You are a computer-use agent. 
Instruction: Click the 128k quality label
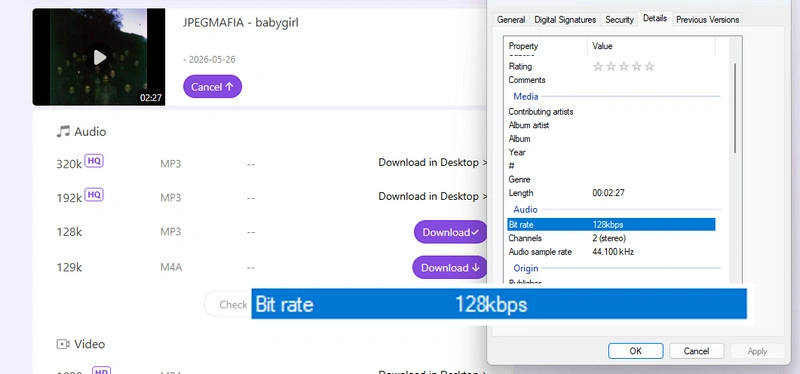[69, 232]
